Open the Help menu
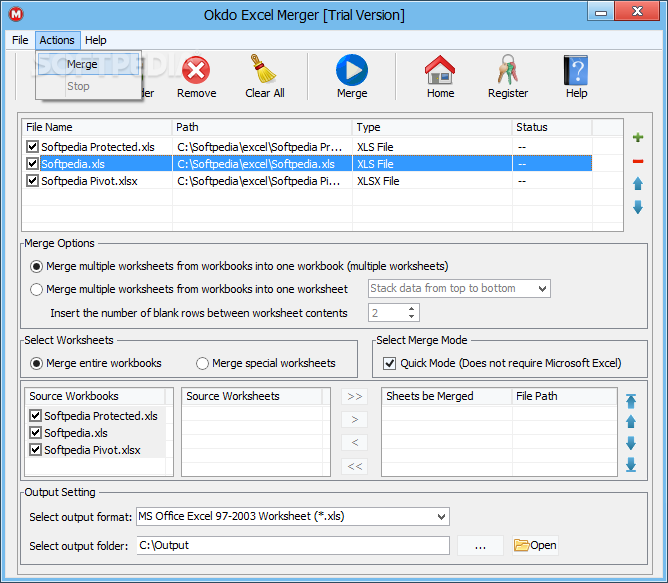The height and width of the screenshot is (583, 668). (x=95, y=40)
